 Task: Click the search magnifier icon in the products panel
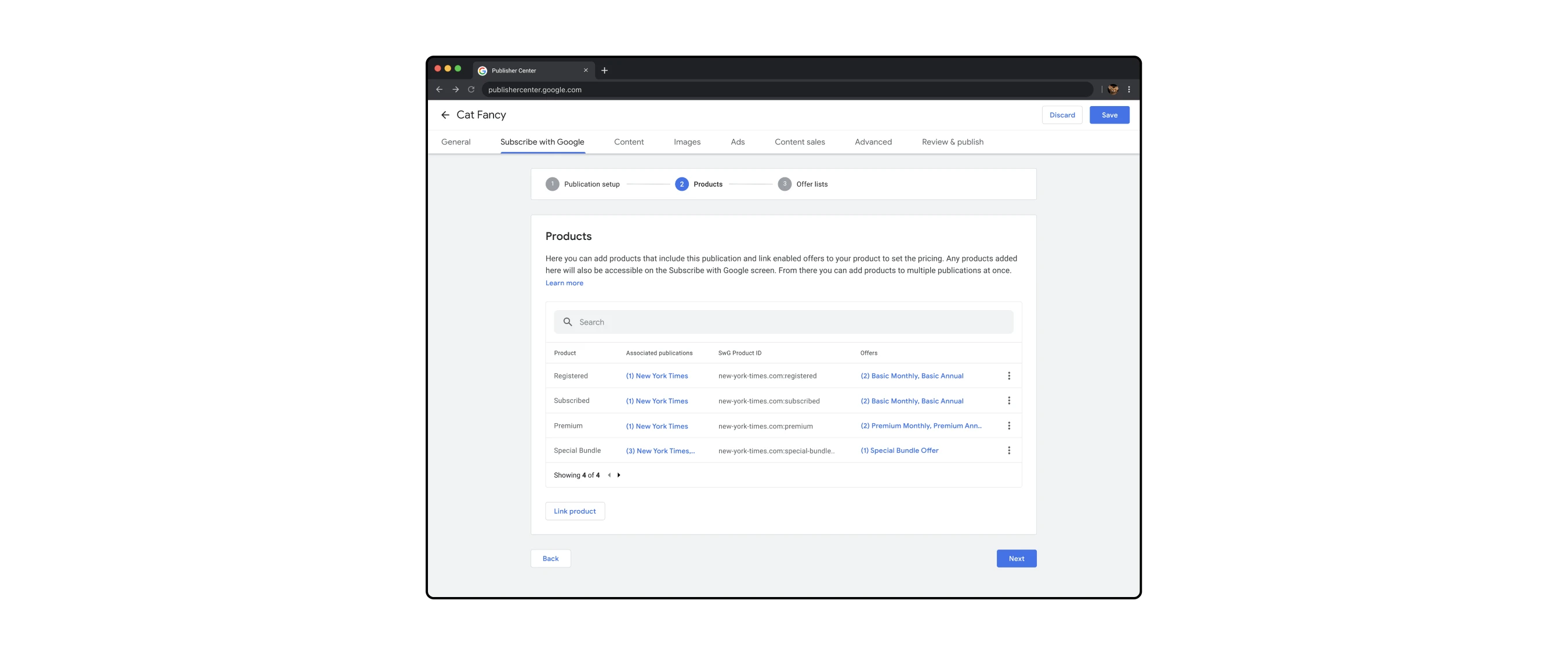point(567,322)
